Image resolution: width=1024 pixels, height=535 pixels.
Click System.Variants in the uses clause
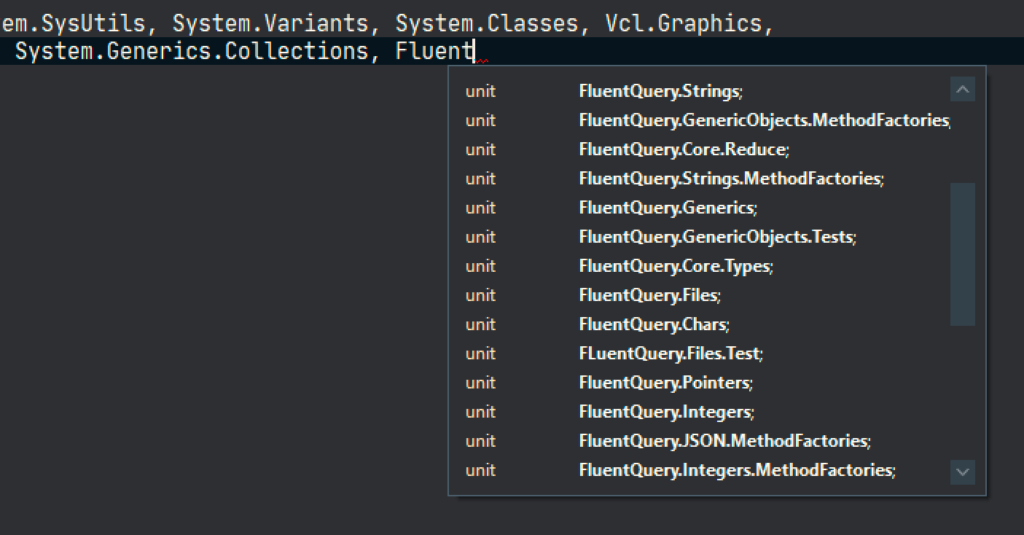(270, 24)
